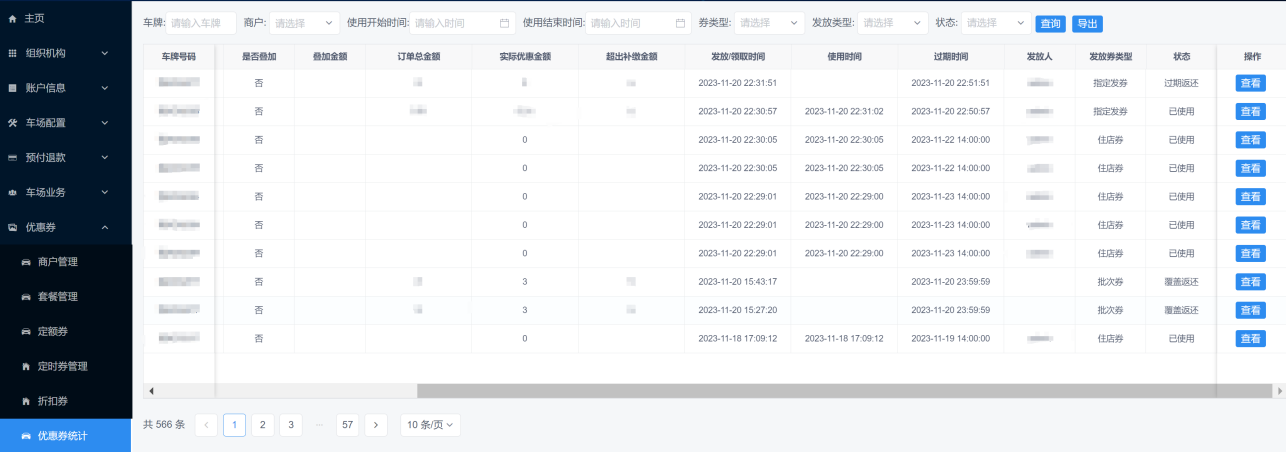Expand the 车场配置 menu chevron

pos(105,123)
